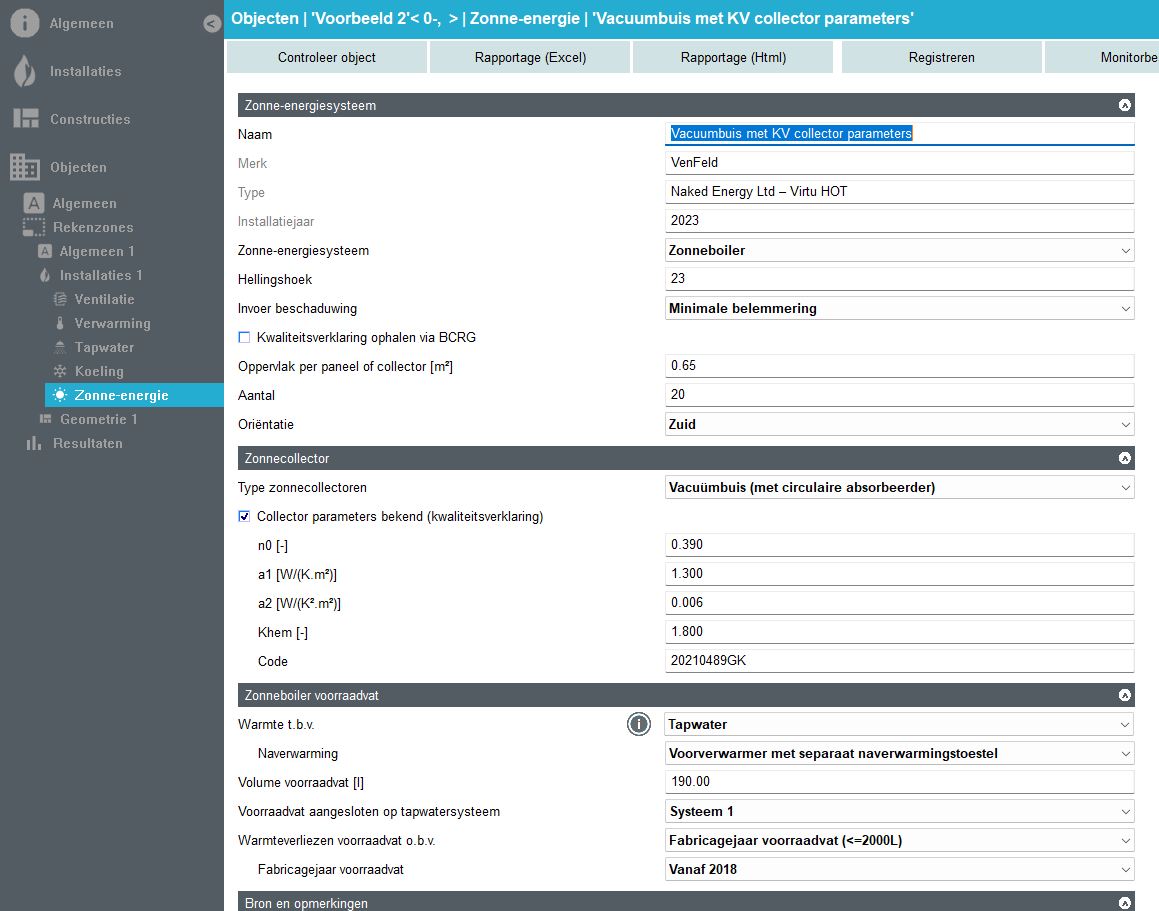The image size is (1159, 911).
Task: Click the Algemeen info icon in sidebar
Action: point(25,23)
